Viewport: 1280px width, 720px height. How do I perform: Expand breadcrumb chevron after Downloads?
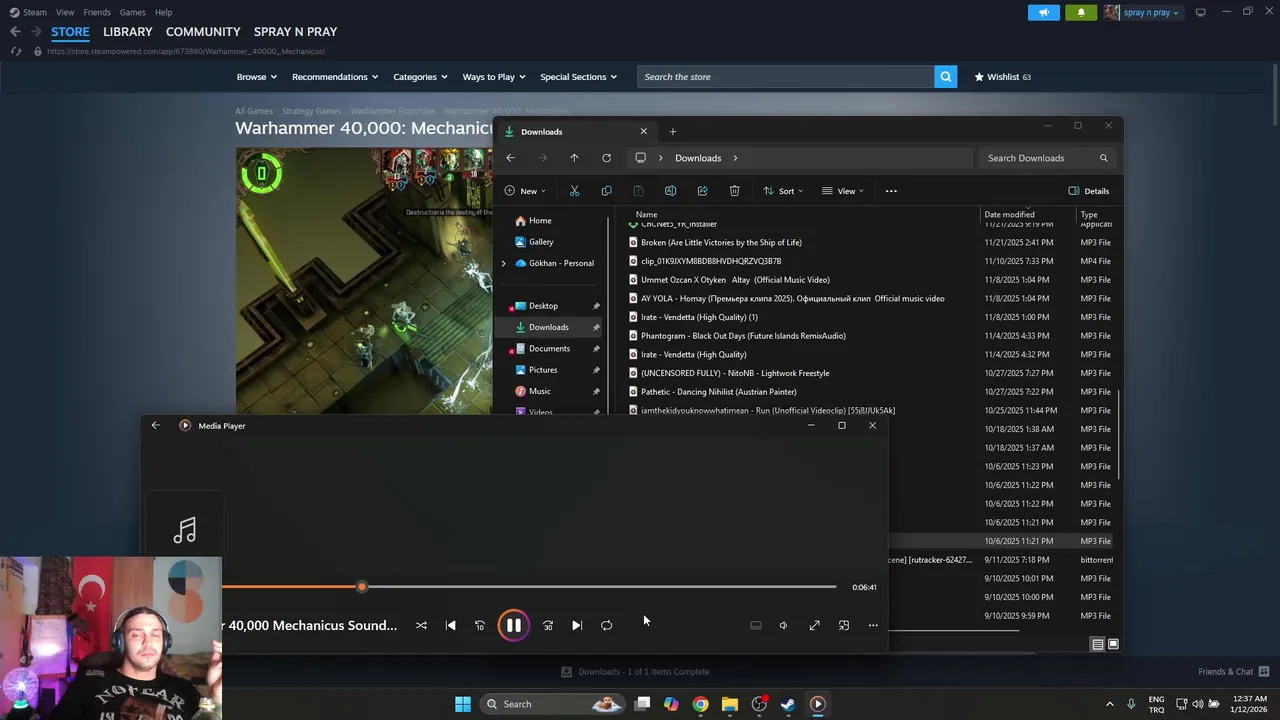735,158
